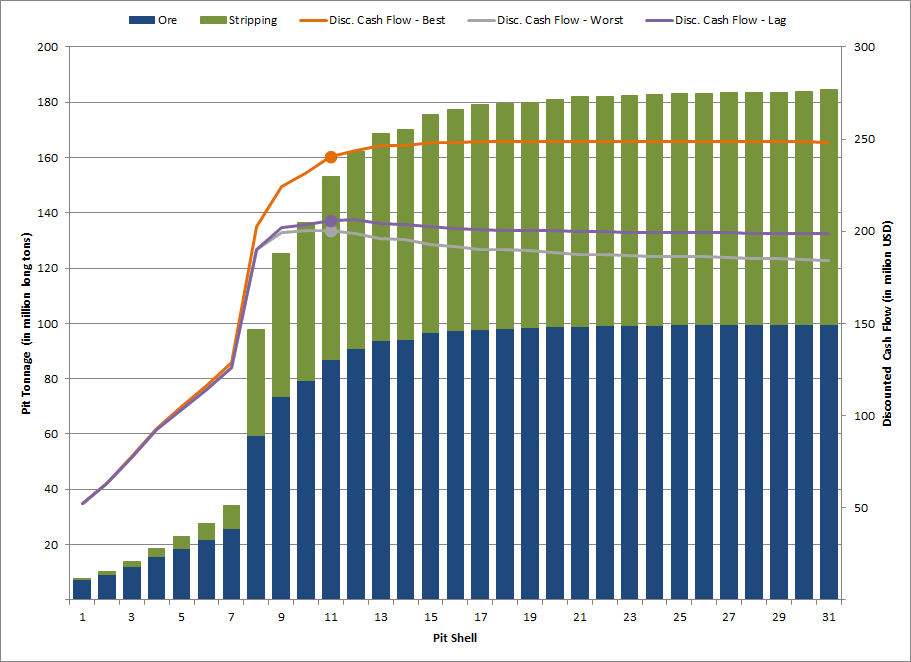
Task: Select the "Pit Tonnage (in million long tons)" axis title
Action: [x=26, y=323]
